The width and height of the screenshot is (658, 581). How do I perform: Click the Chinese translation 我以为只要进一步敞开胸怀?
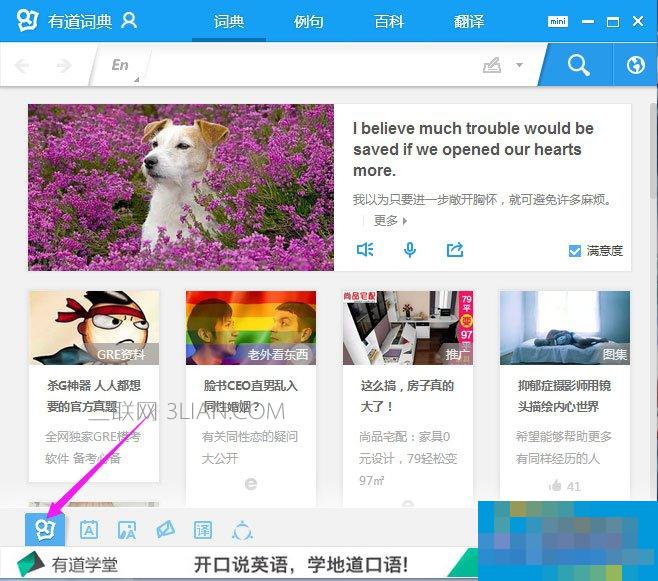point(482,199)
